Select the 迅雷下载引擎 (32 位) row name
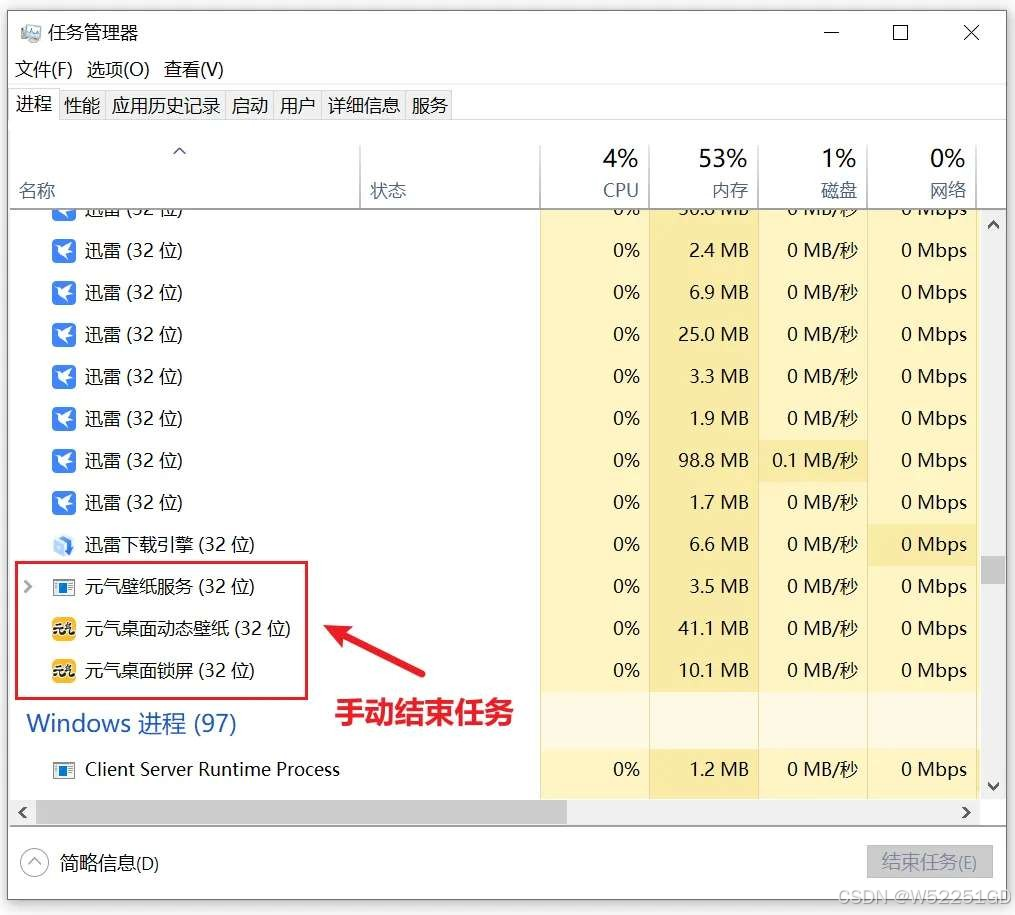 (170, 545)
